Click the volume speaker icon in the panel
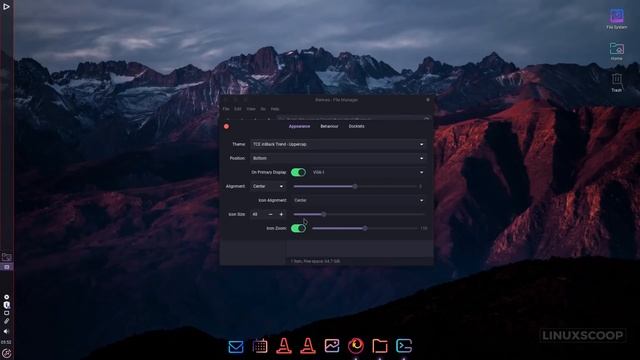This screenshot has width=640, height=360. (x=6, y=331)
